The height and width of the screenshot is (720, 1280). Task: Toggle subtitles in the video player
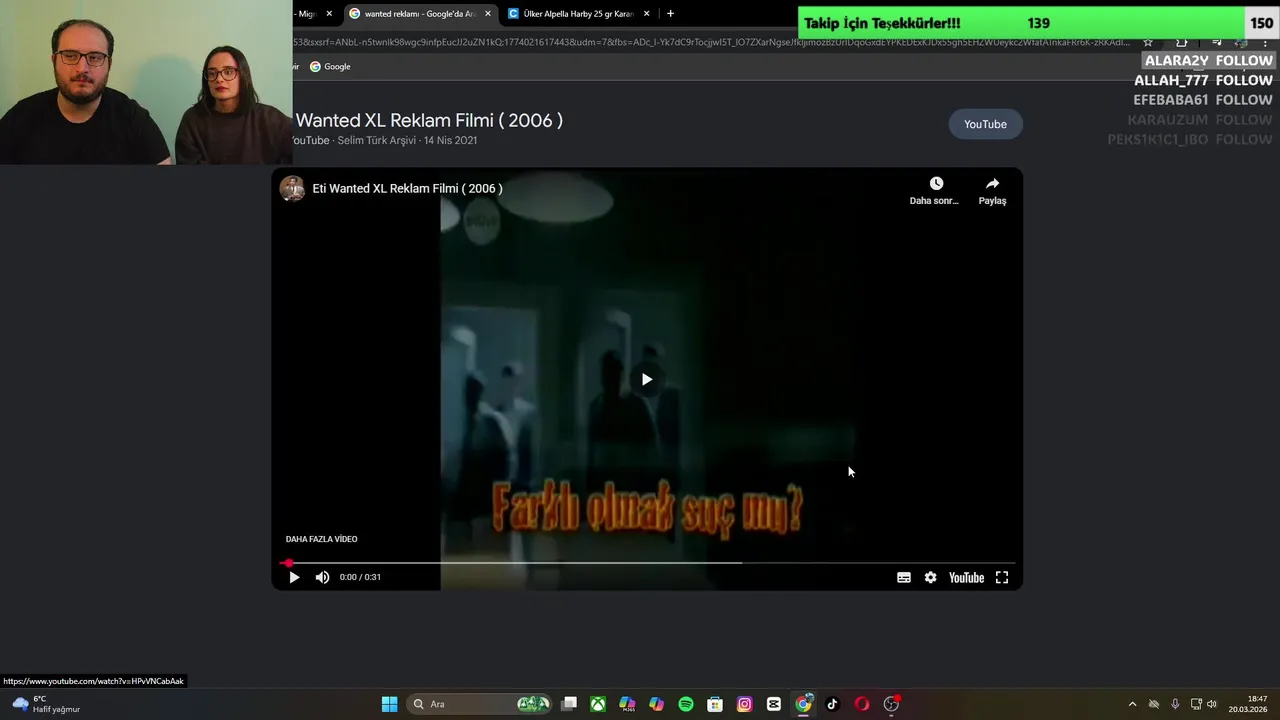click(x=904, y=577)
